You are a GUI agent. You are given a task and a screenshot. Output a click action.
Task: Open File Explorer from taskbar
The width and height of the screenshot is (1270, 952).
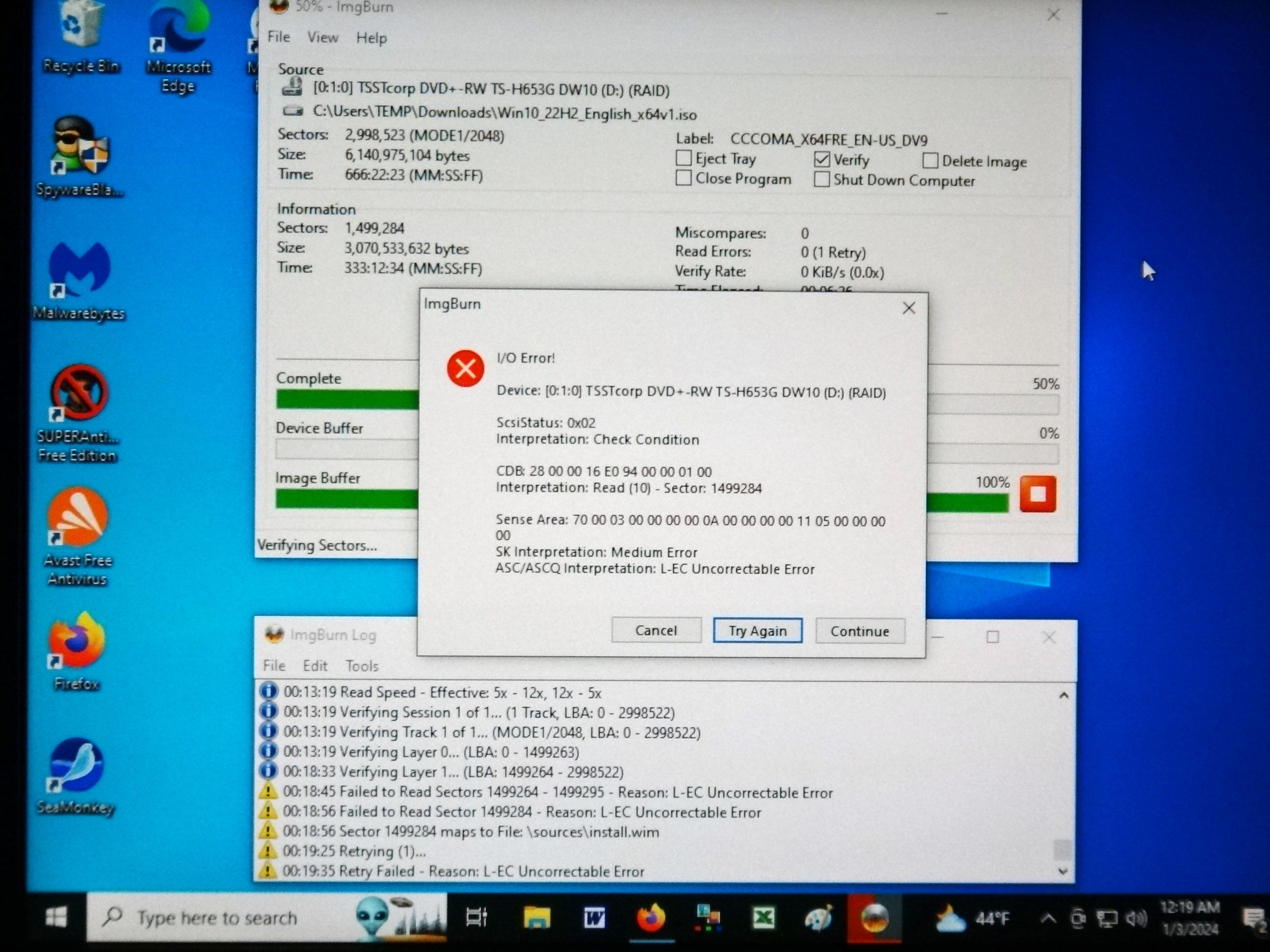click(x=537, y=918)
